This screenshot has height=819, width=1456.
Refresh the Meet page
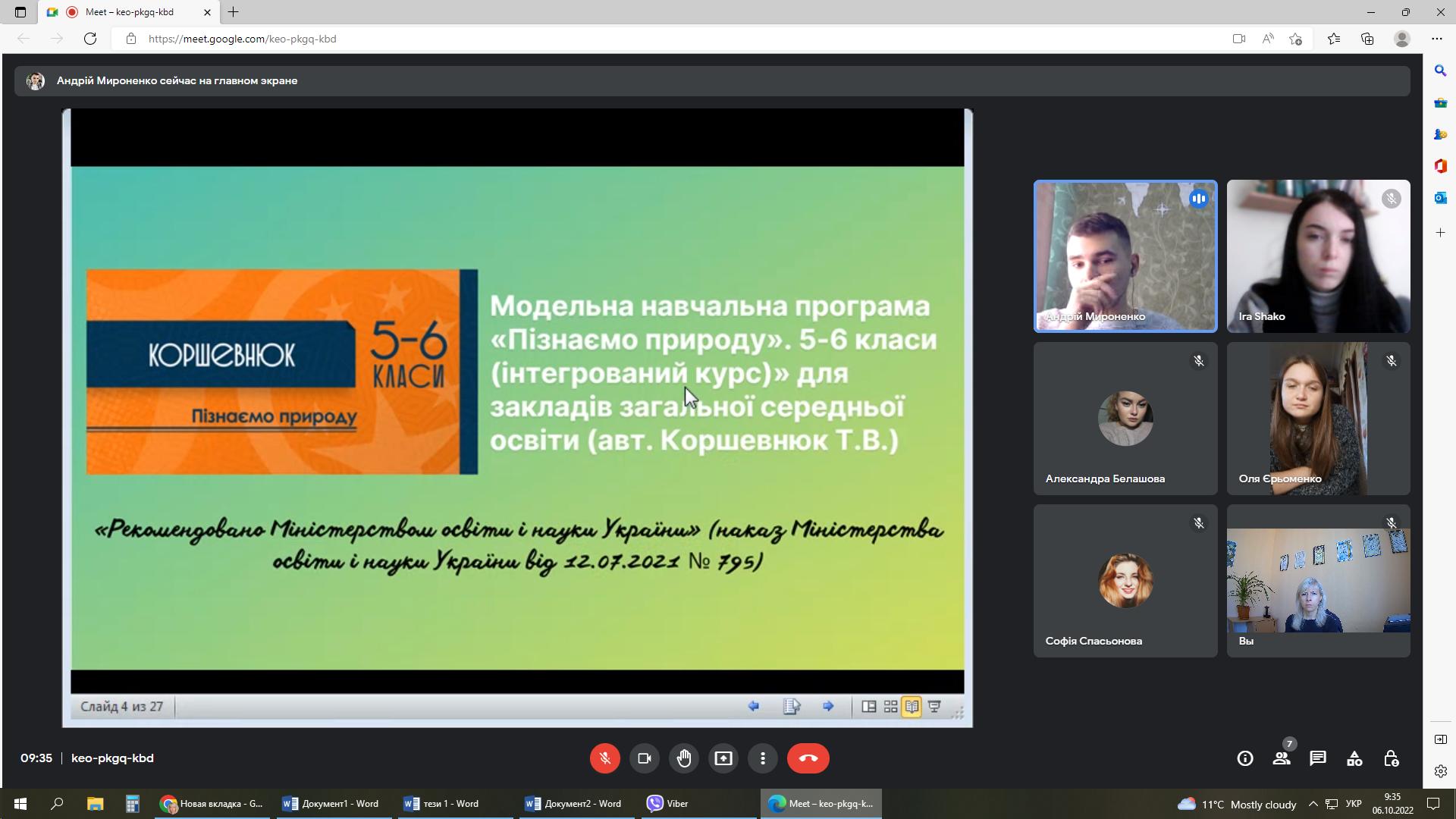click(90, 39)
